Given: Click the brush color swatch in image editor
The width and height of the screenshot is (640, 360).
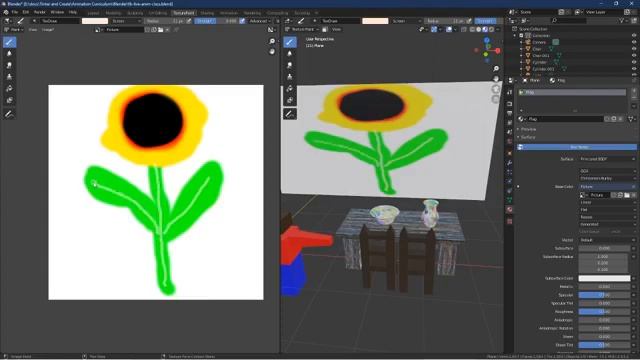Looking at the screenshot, I should click(95, 21).
